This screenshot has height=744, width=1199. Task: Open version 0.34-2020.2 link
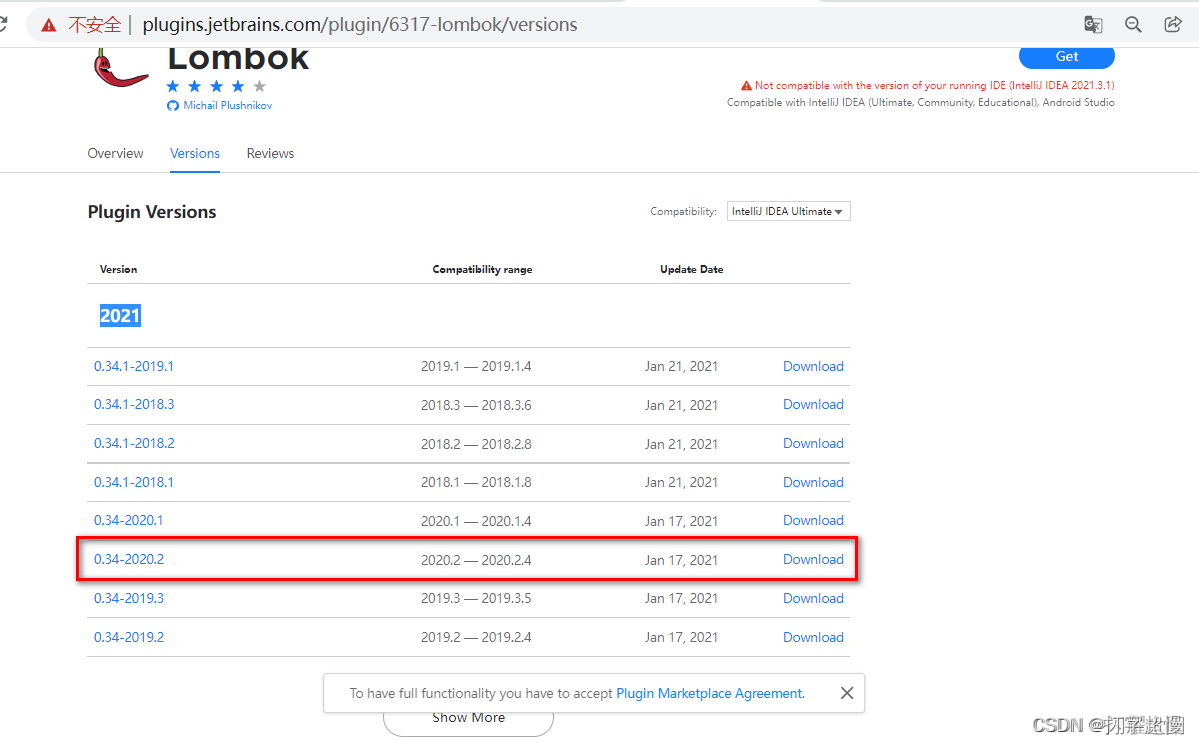[128, 560]
